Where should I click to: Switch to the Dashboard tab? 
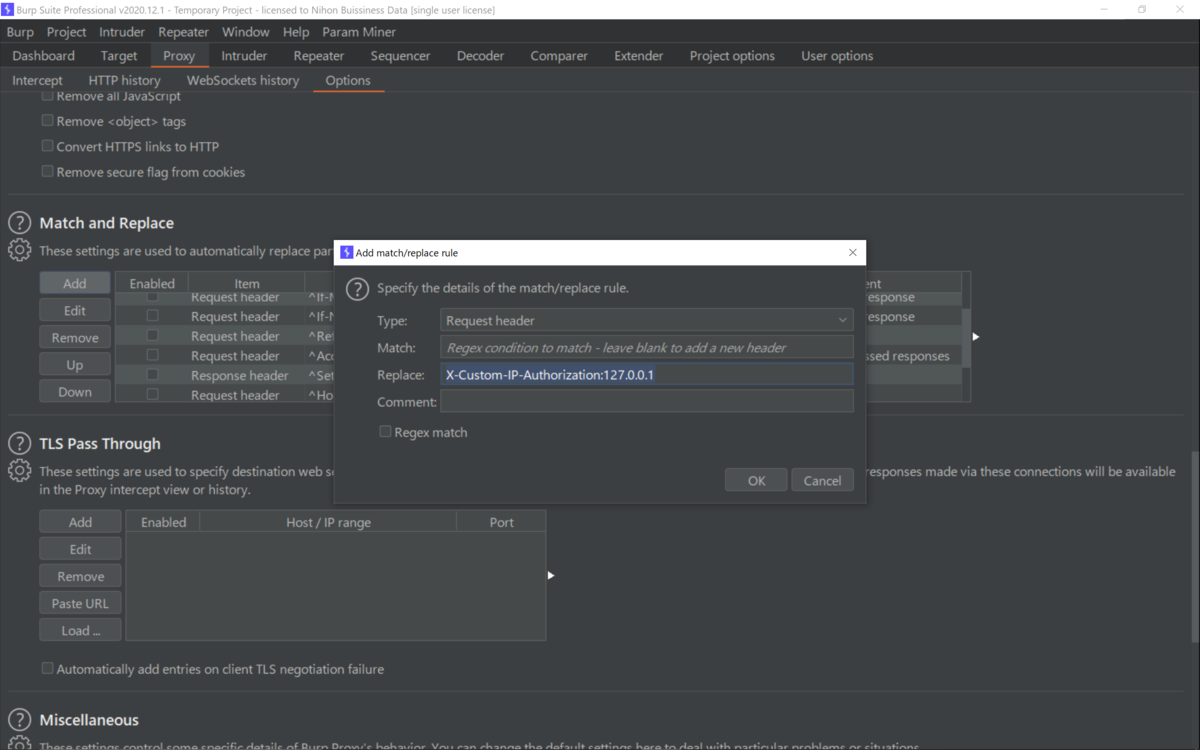pos(44,56)
